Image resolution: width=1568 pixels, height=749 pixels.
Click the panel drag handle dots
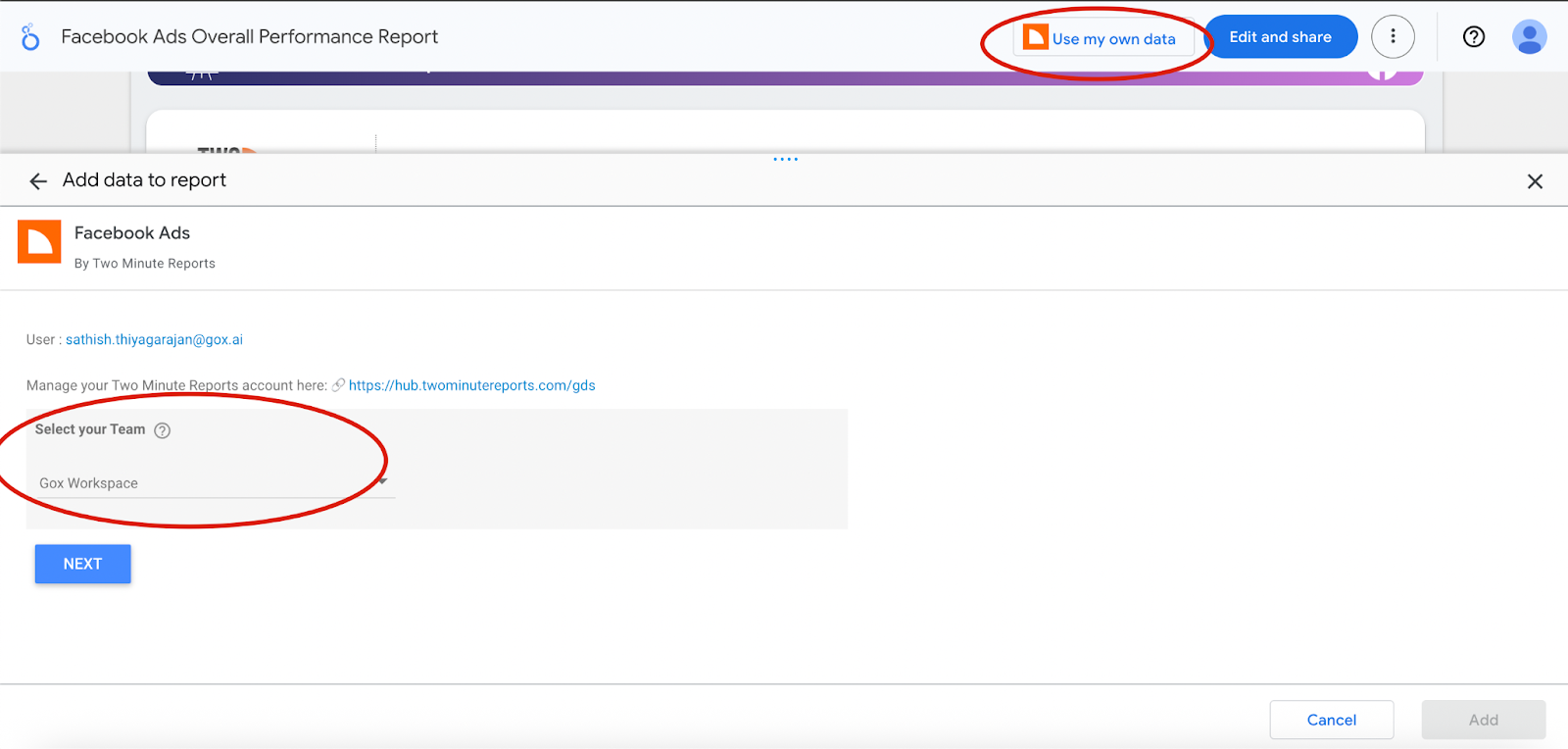pos(785,159)
